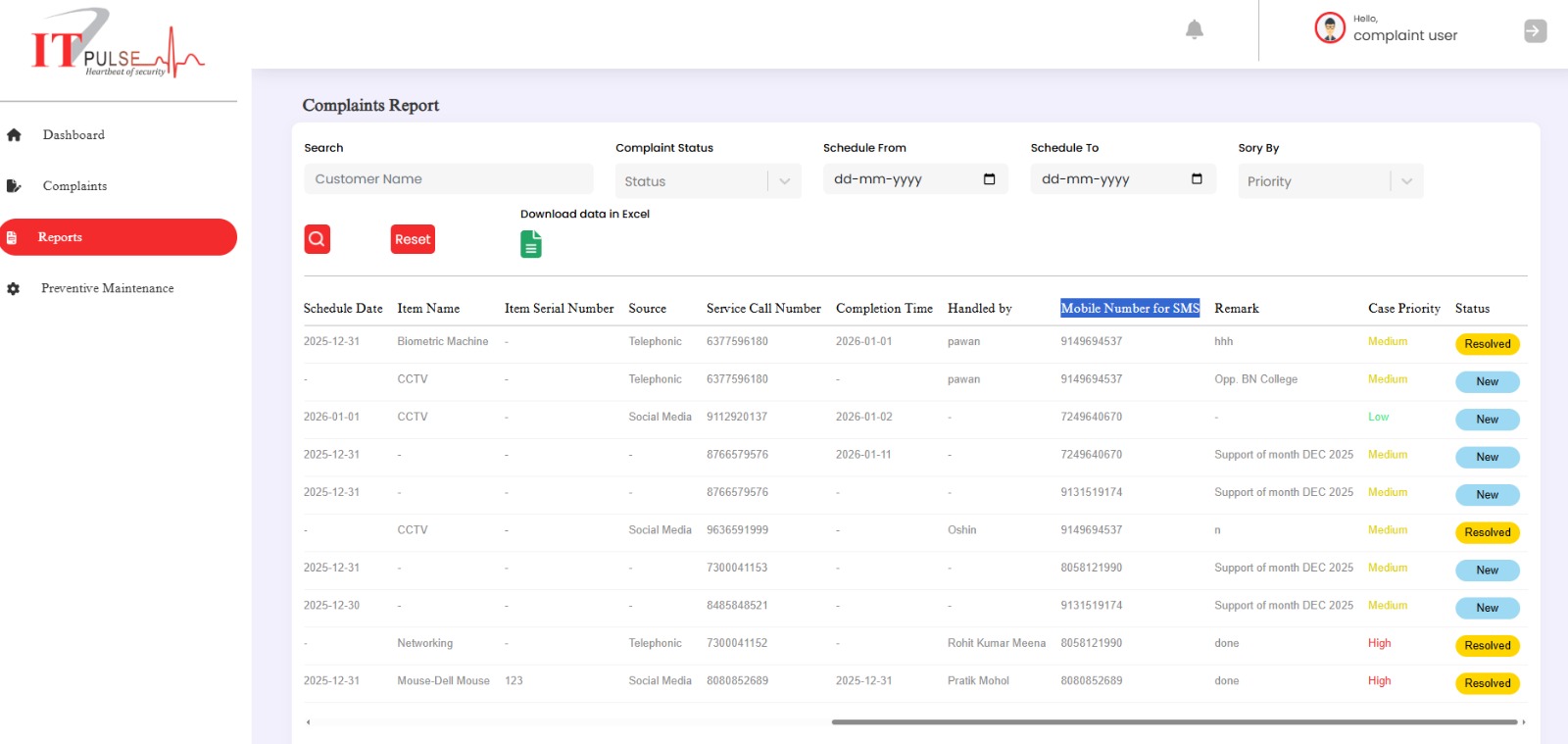Click the red search magnifier button
The width and height of the screenshot is (1568, 744).
click(317, 239)
